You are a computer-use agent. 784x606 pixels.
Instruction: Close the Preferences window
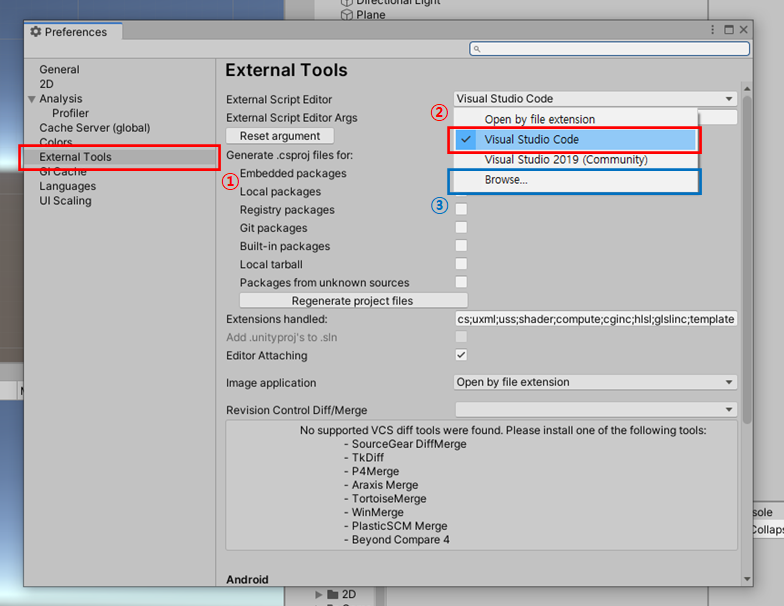[x=744, y=30]
